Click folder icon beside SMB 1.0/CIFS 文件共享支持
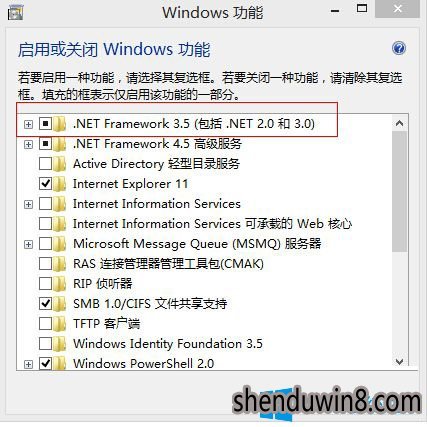427x427 pixels. 59,304
